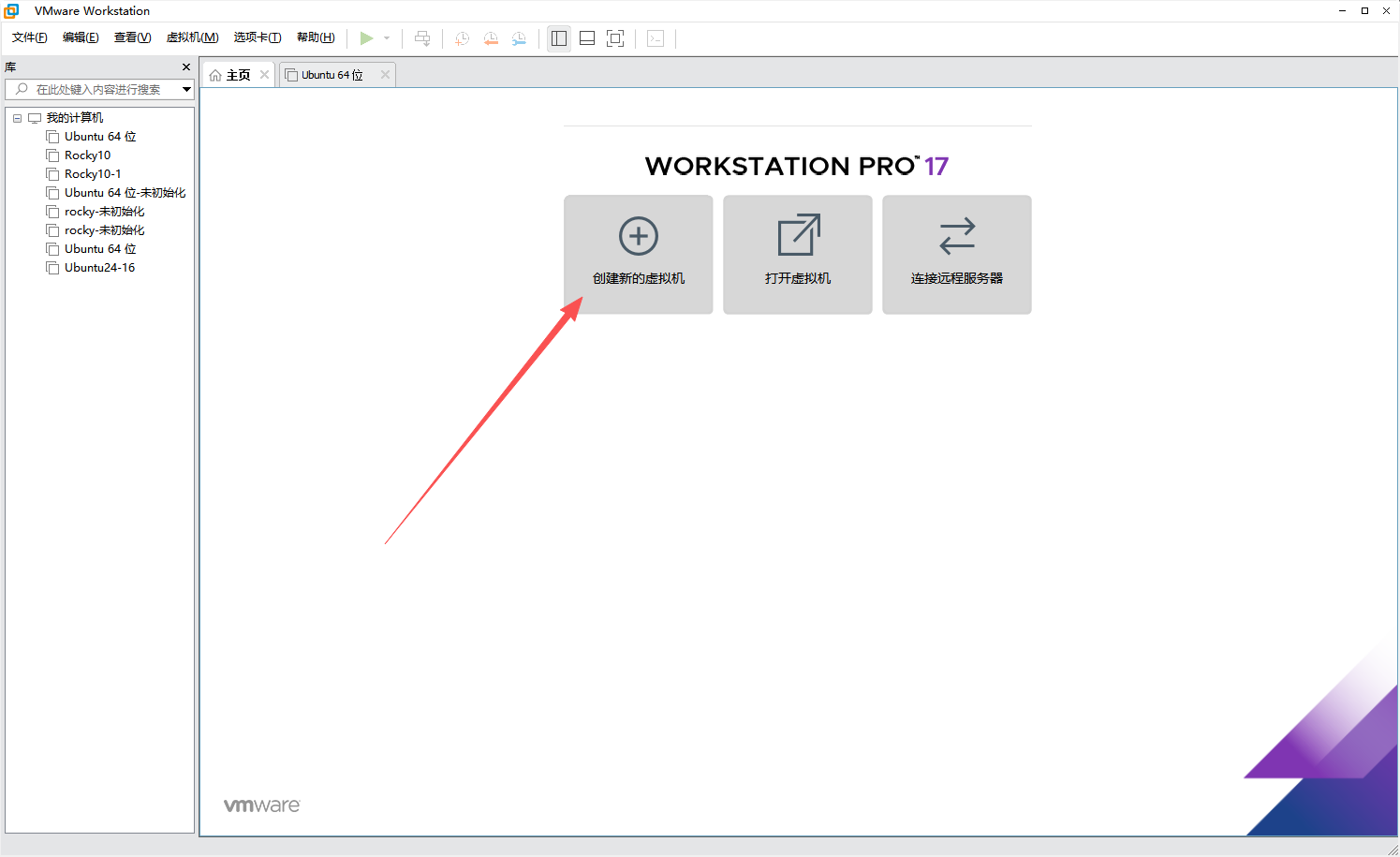
Task: Maximize the VMware Workstation window
Action: pyautogui.click(x=1364, y=11)
